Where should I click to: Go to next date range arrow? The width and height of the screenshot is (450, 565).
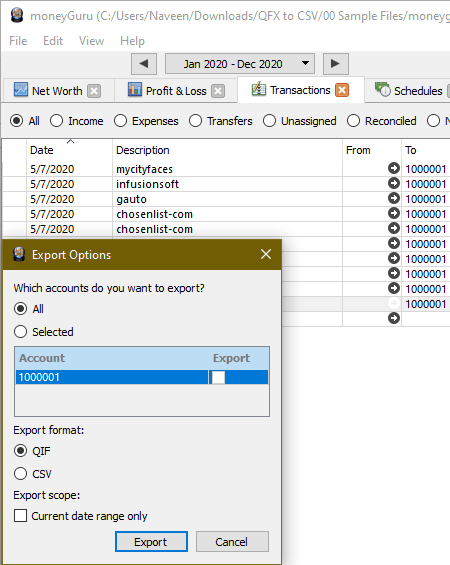335,64
